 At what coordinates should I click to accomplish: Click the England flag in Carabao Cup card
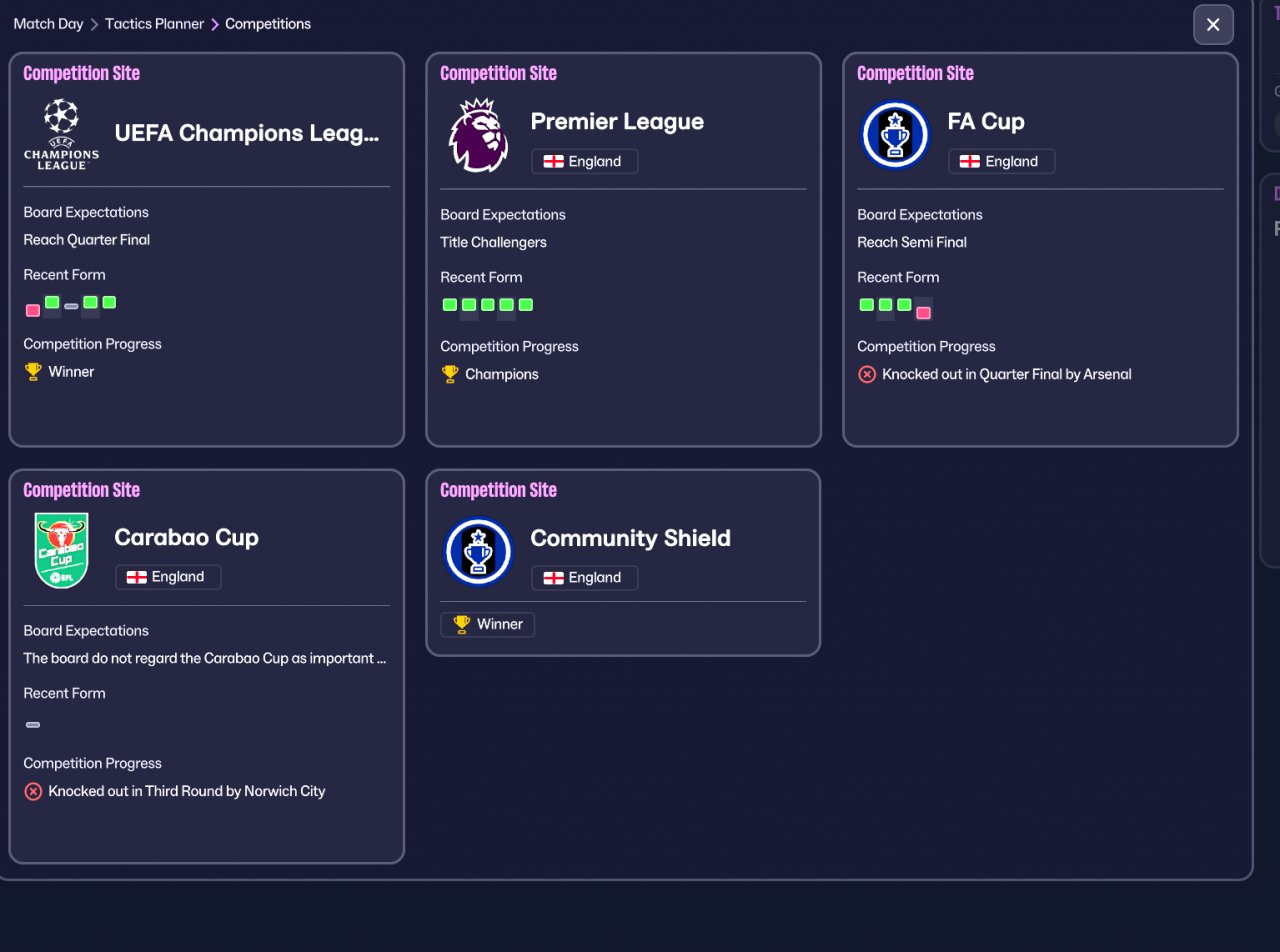137,577
